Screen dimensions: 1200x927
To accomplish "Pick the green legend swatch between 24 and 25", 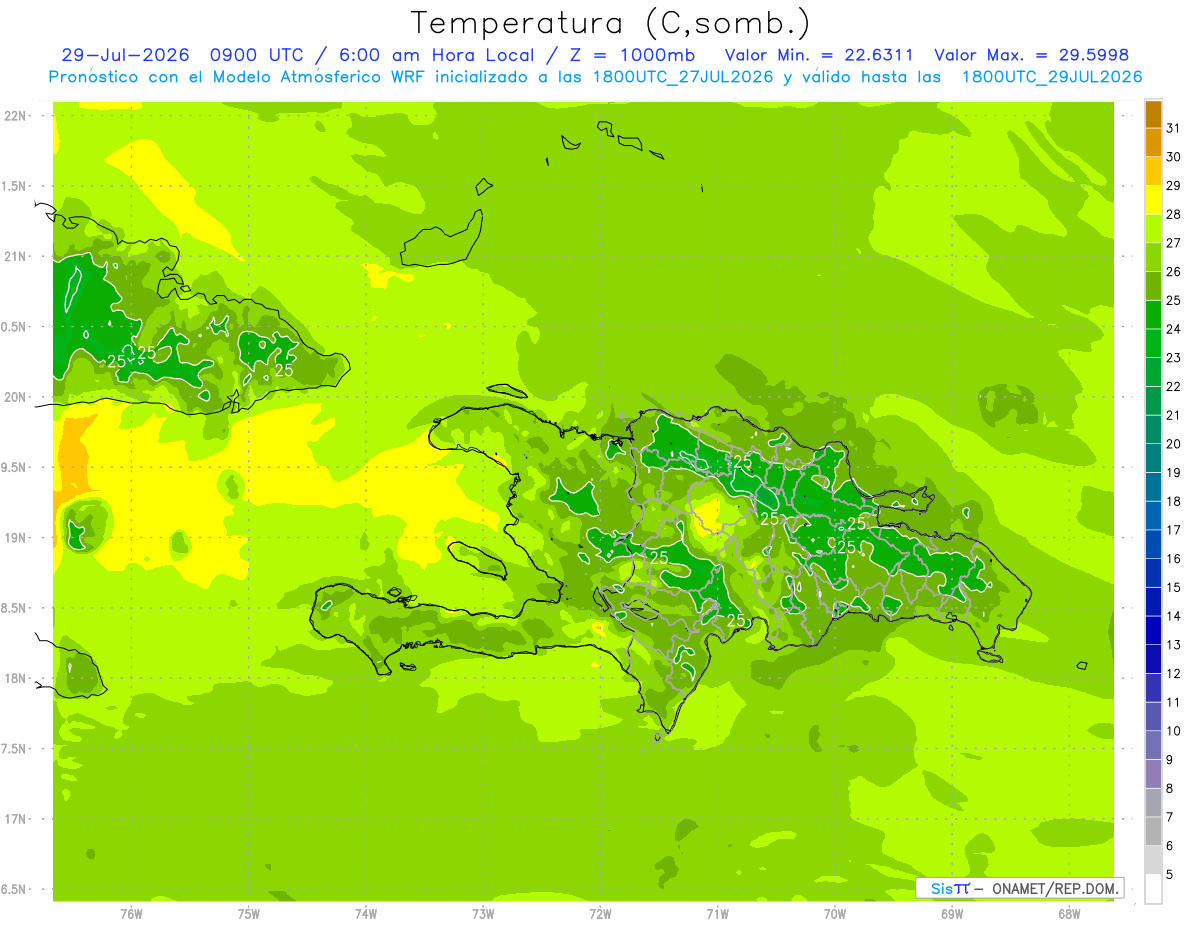I will (x=1153, y=315).
